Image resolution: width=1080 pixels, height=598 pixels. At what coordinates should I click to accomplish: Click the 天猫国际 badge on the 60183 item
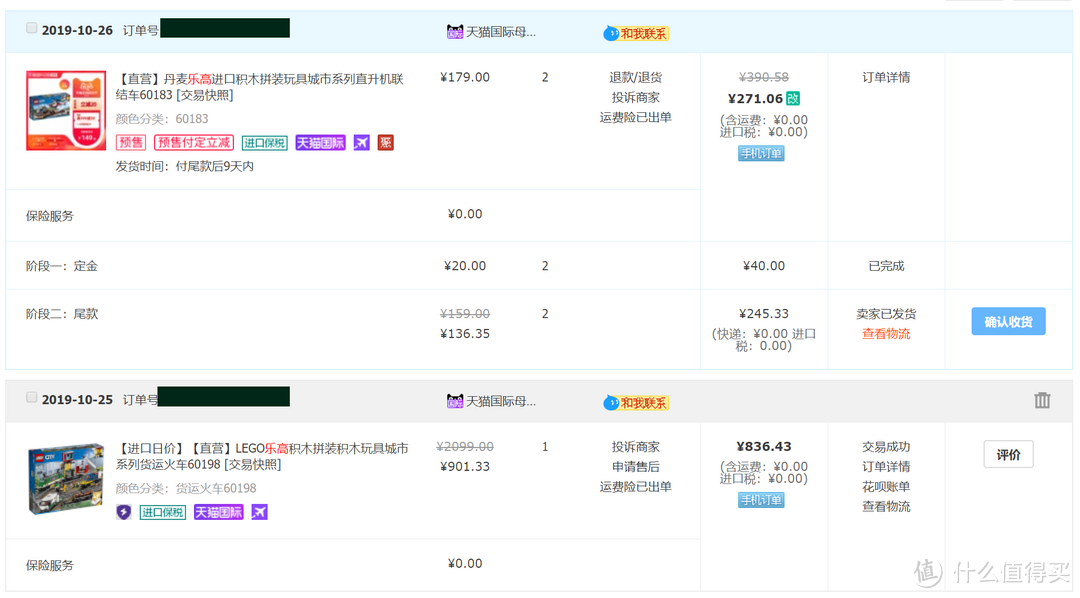pos(320,143)
